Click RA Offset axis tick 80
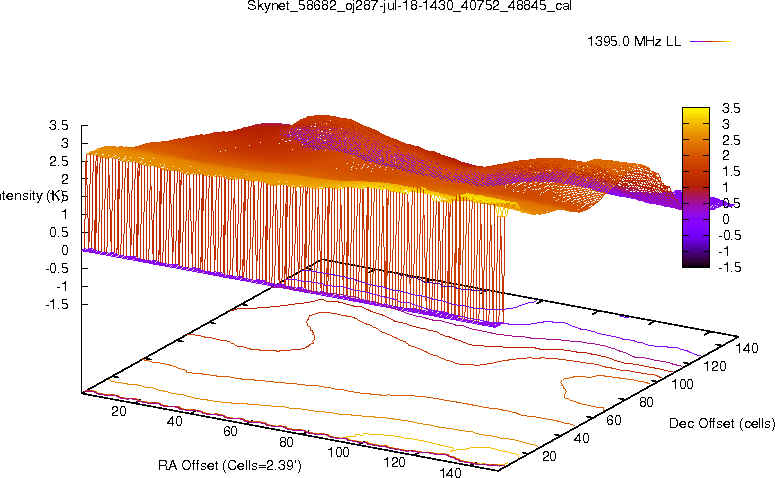This screenshot has height=478, width=775. (286, 441)
